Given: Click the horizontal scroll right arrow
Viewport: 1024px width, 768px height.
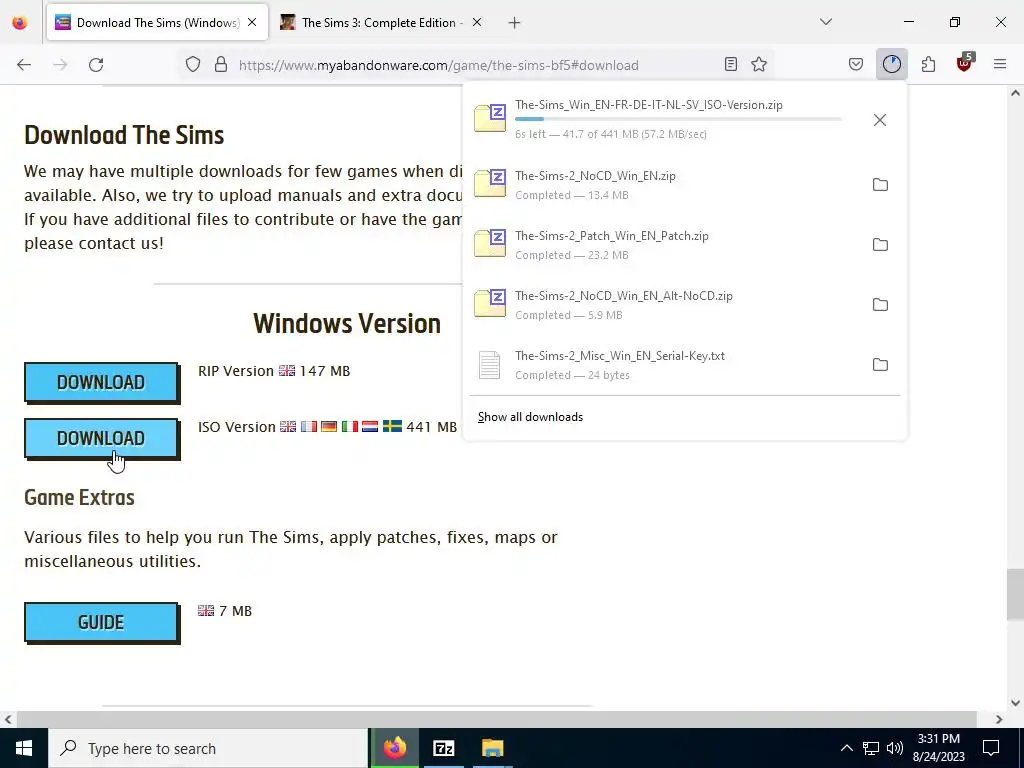Looking at the screenshot, I should click(999, 719).
